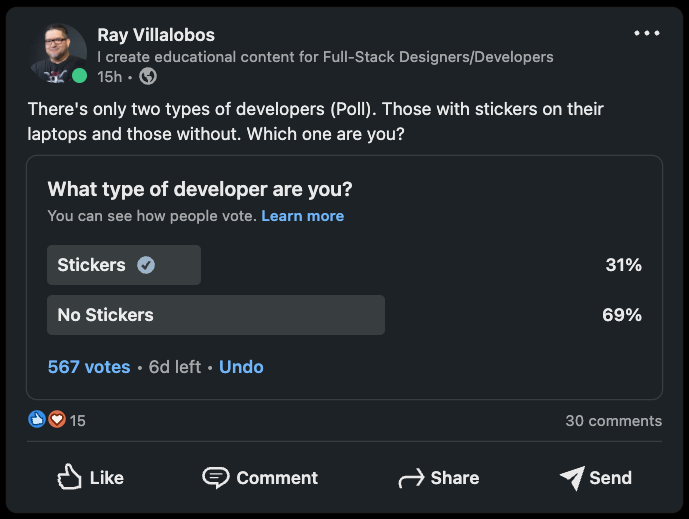The image size is (689, 519).
Task: Like the post with thumbs-up button
Action: pos(91,477)
